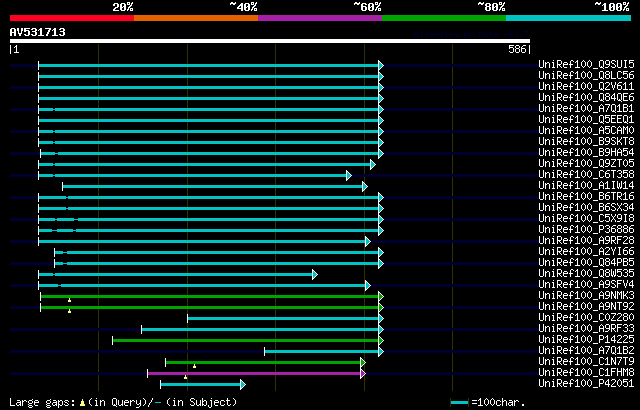Select the UniRef100_Q2V611 entry
640x410 pixels.
coord(586,86)
